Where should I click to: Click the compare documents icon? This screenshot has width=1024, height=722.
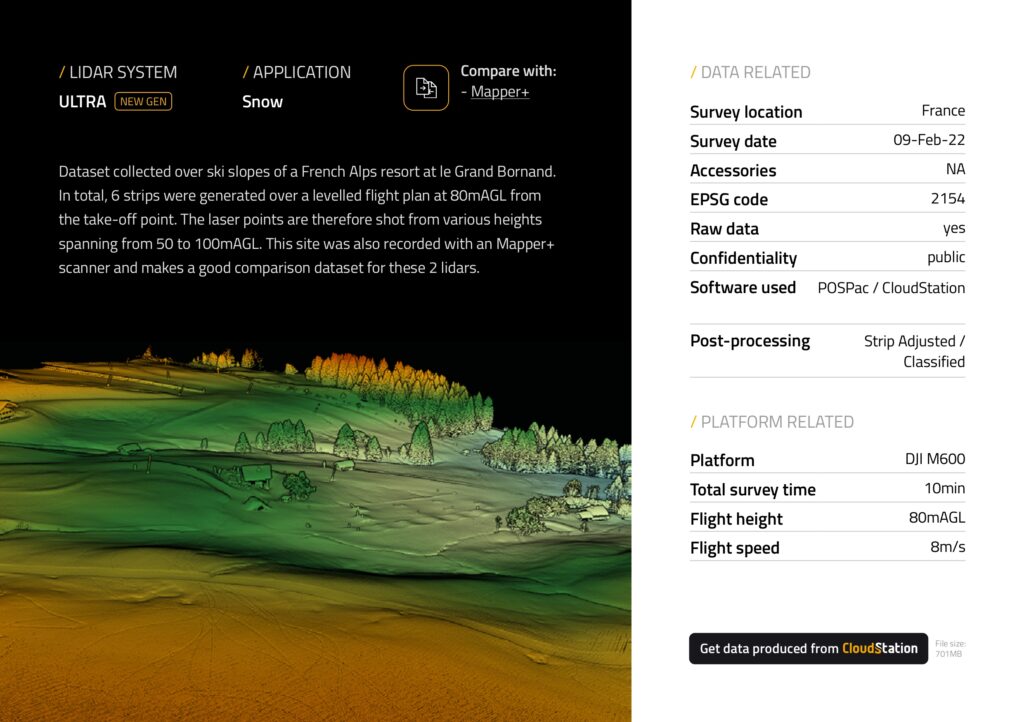426,88
